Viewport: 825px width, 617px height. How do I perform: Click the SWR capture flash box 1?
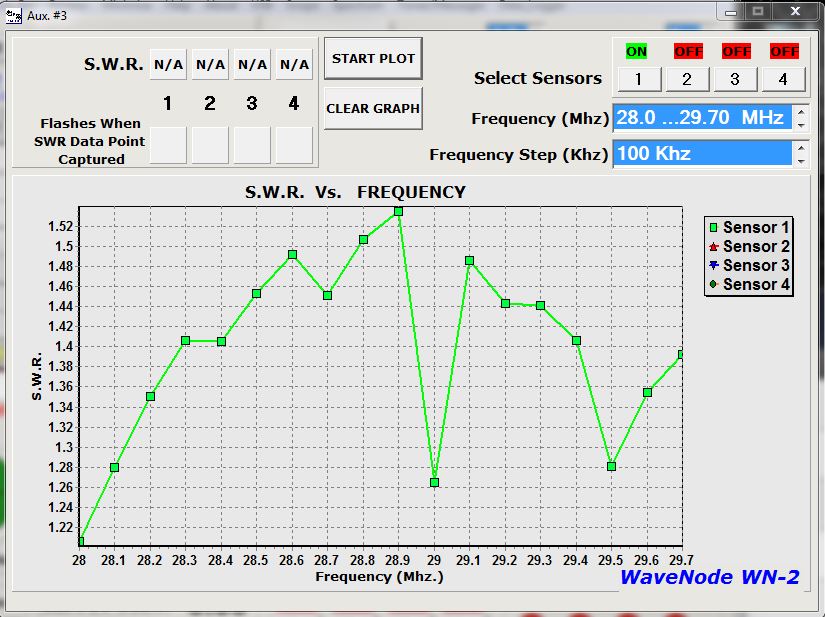point(168,145)
